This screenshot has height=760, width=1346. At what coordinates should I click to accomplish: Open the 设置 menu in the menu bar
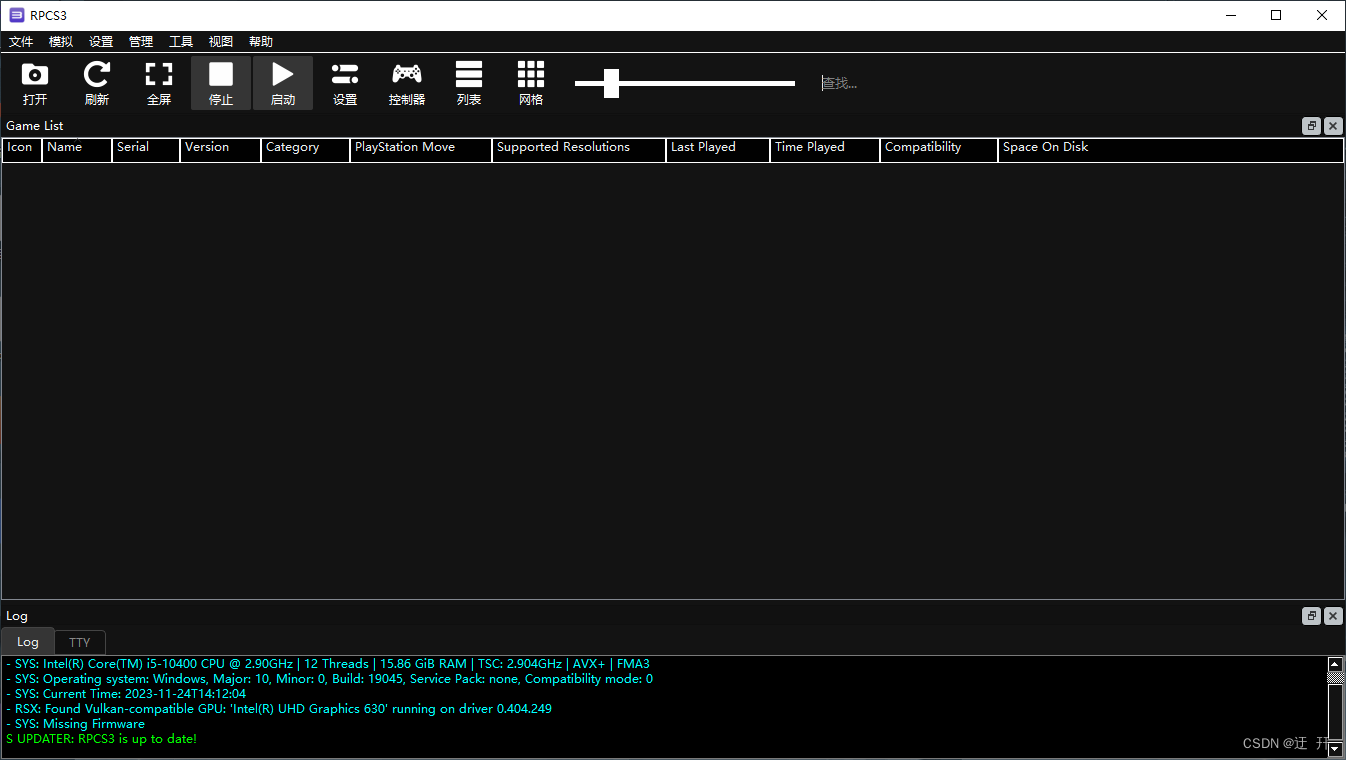click(x=101, y=42)
